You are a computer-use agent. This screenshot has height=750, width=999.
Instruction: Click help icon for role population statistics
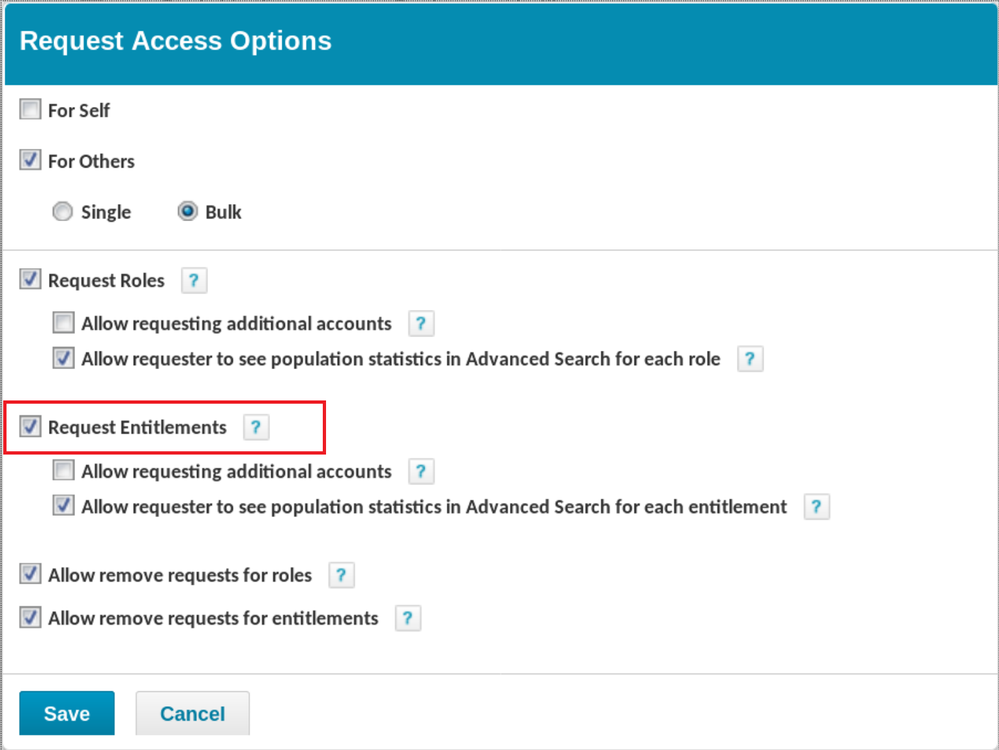click(750, 359)
